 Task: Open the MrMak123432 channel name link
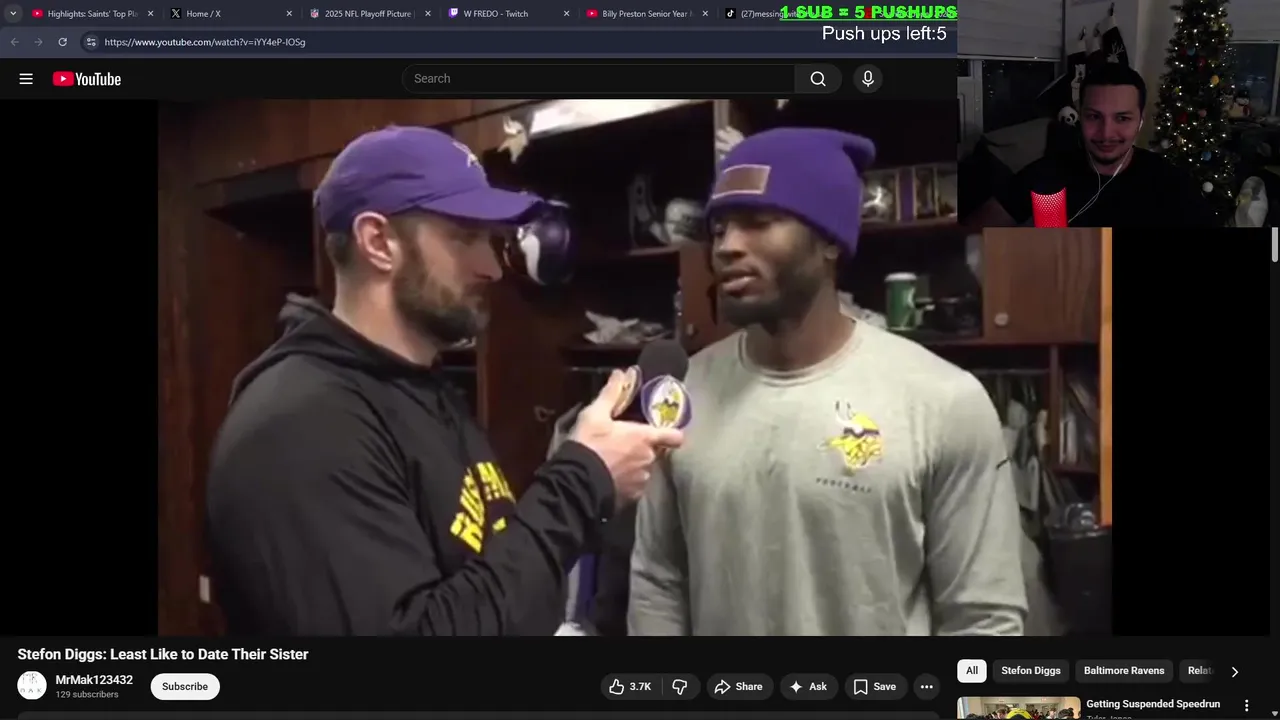[94, 680]
